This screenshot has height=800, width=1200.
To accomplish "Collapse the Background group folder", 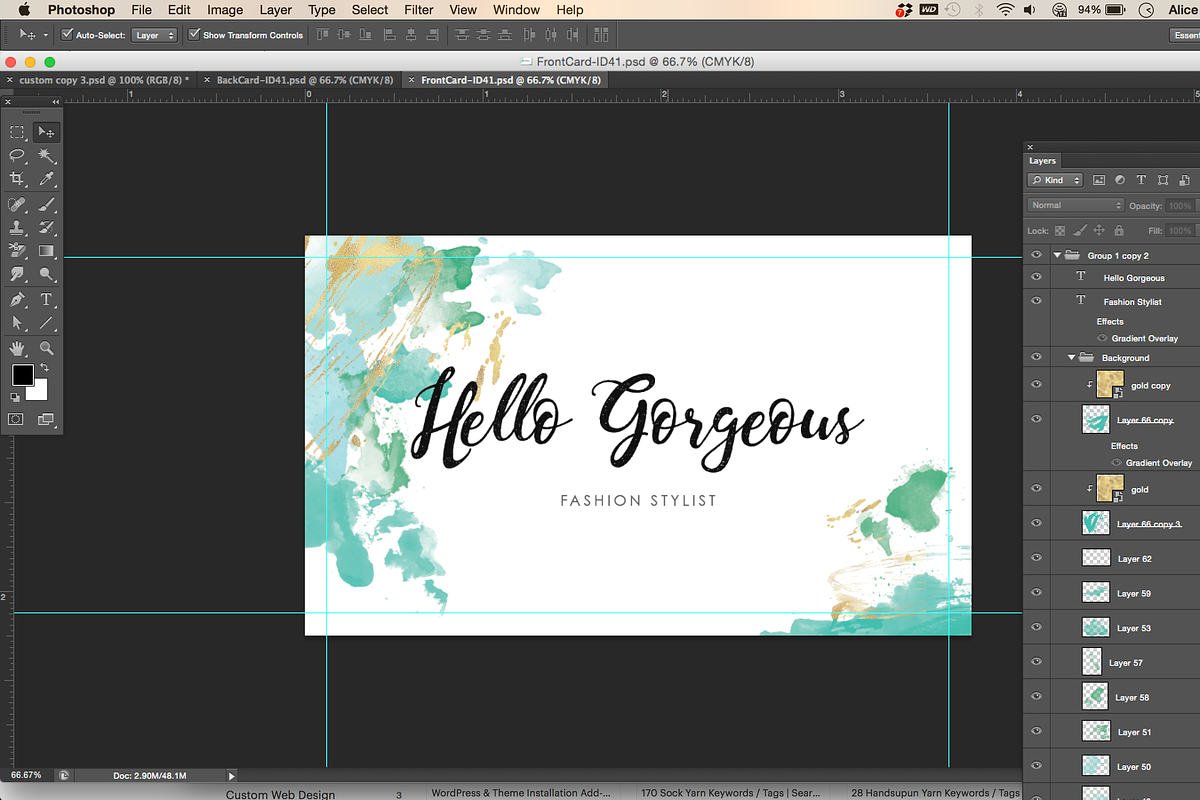I will pos(1071,357).
